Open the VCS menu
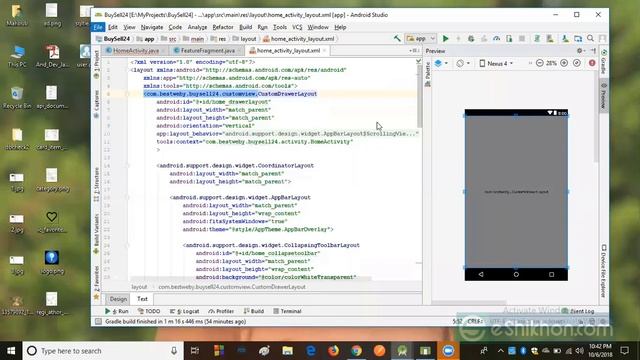This screenshot has height=360, width=640. [297, 27]
